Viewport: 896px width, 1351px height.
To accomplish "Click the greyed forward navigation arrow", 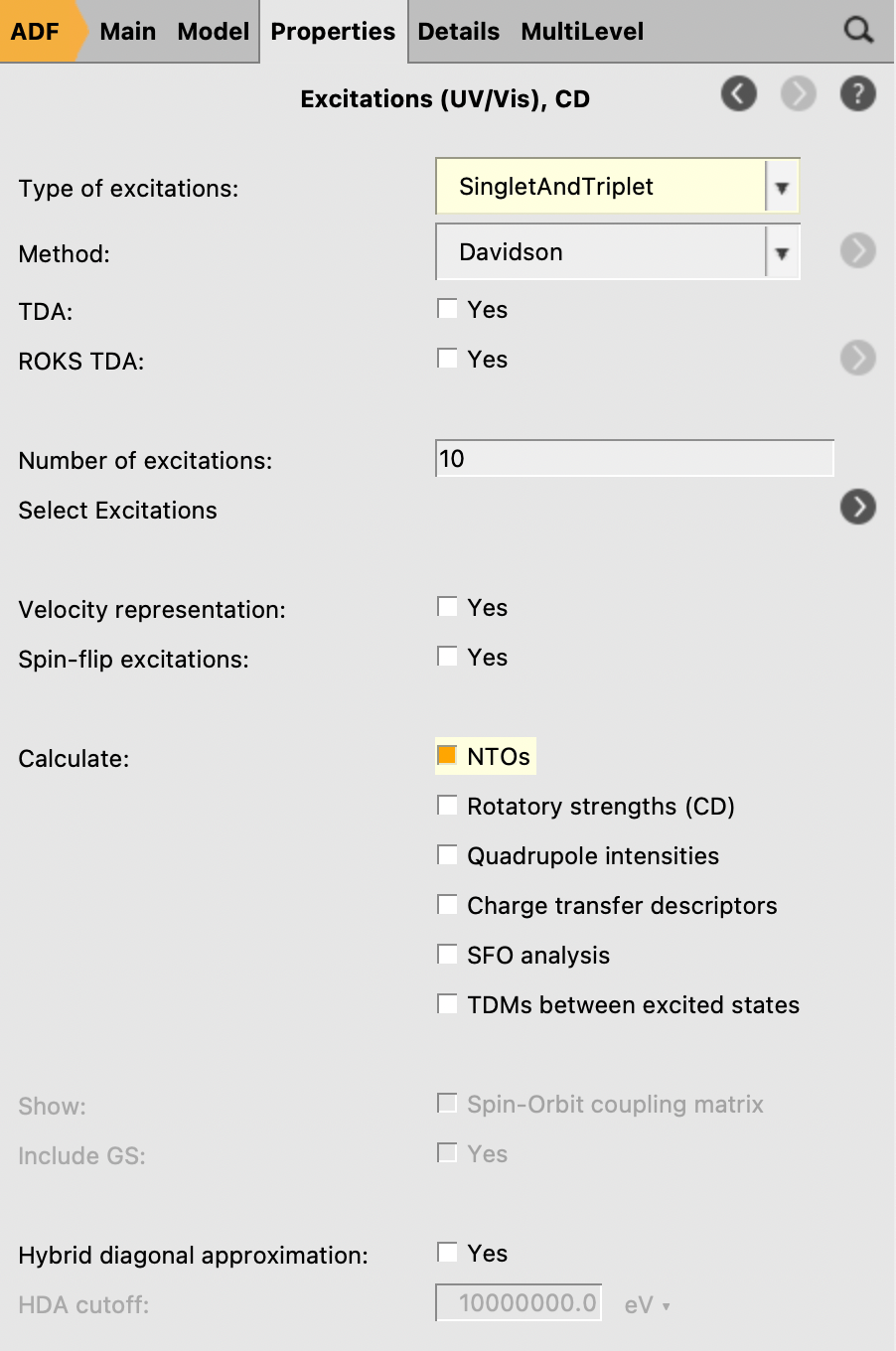I will pyautogui.click(x=798, y=94).
